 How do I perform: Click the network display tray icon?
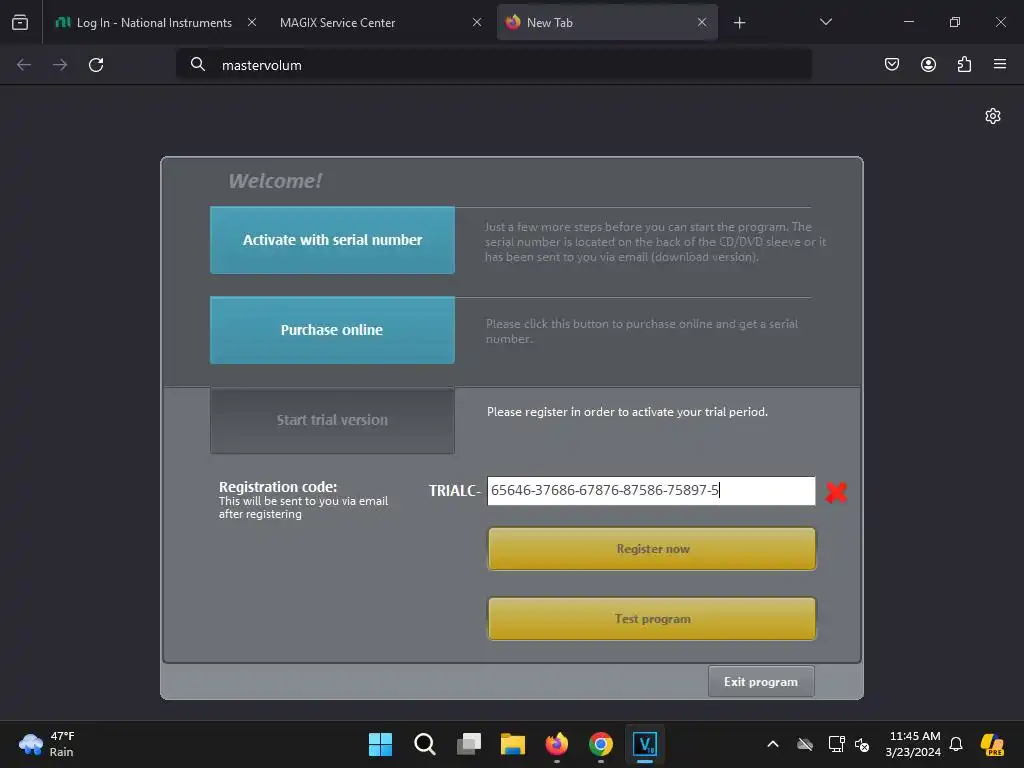click(x=836, y=744)
